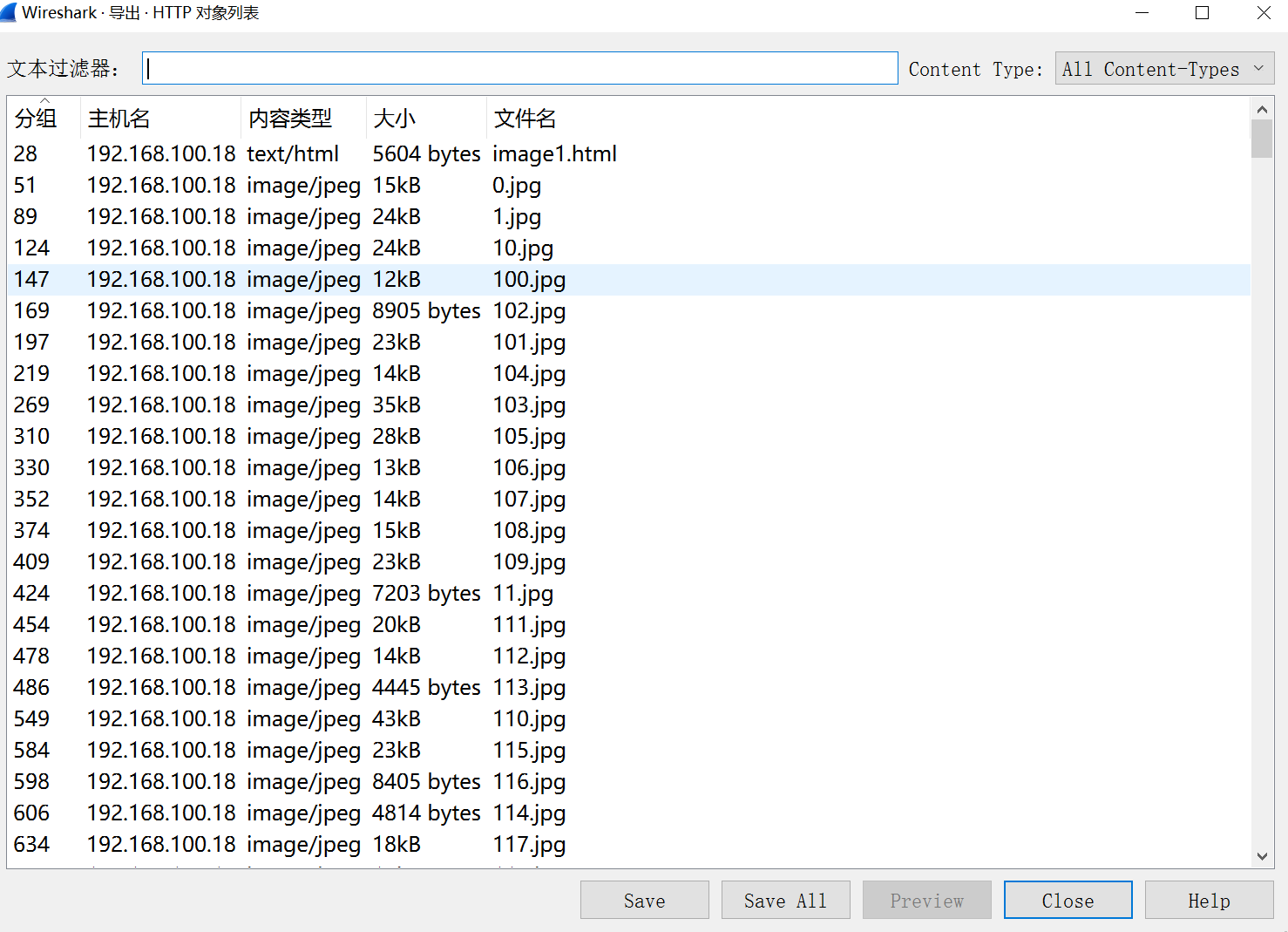Click packet number 28
The height and width of the screenshot is (932, 1288).
click(x=25, y=153)
